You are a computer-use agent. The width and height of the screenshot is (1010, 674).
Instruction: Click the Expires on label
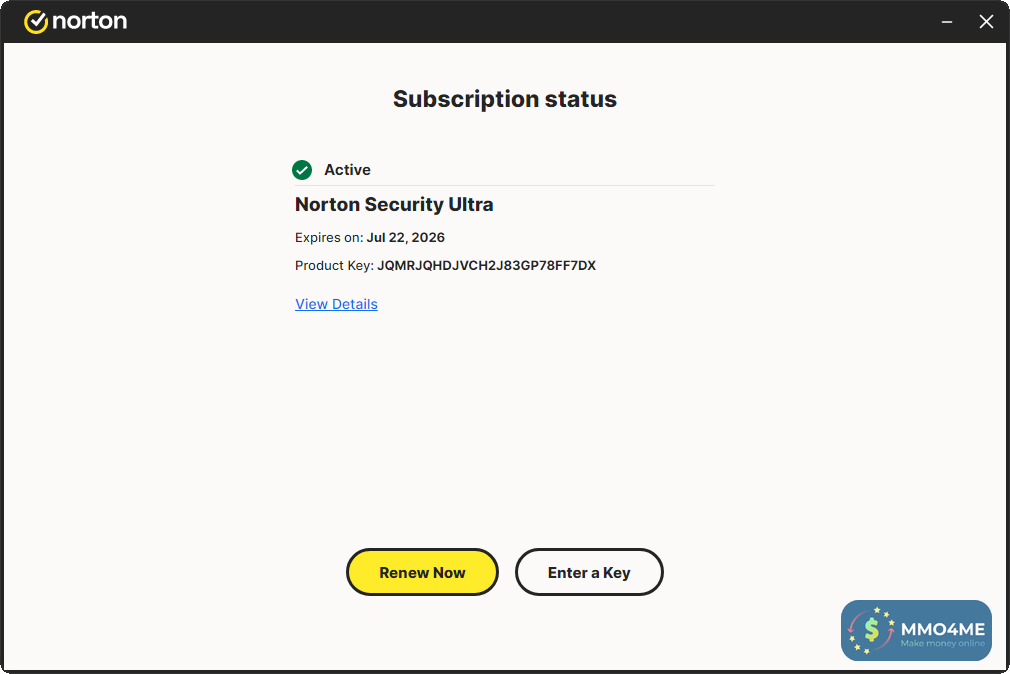(329, 238)
